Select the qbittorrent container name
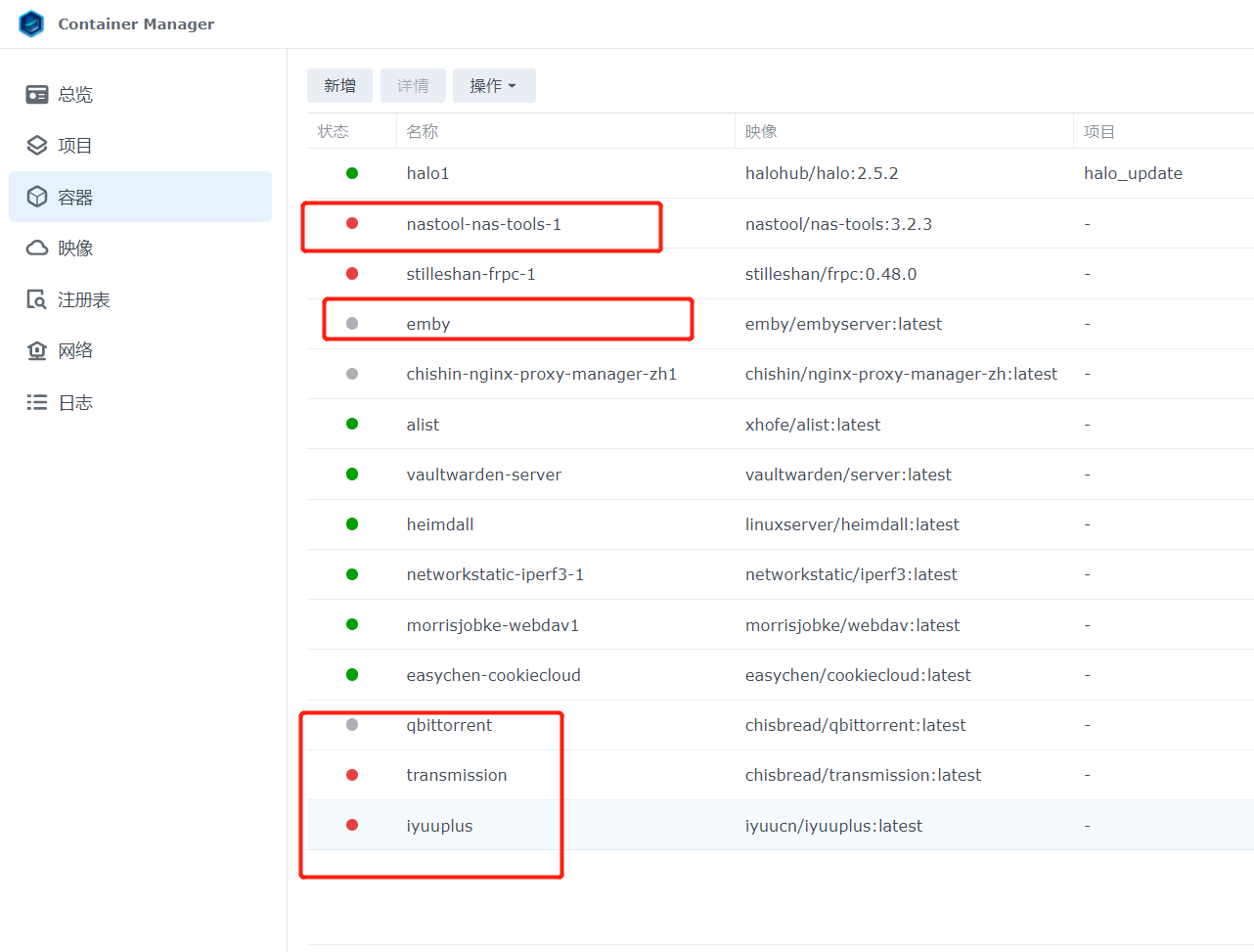This screenshot has width=1254, height=952. tap(449, 725)
